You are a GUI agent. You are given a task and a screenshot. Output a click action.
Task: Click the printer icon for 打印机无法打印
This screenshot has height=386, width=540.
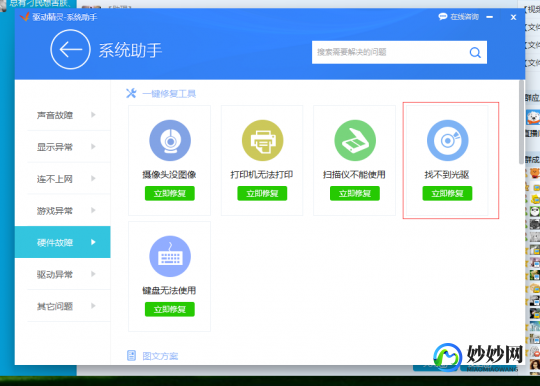tap(262, 140)
